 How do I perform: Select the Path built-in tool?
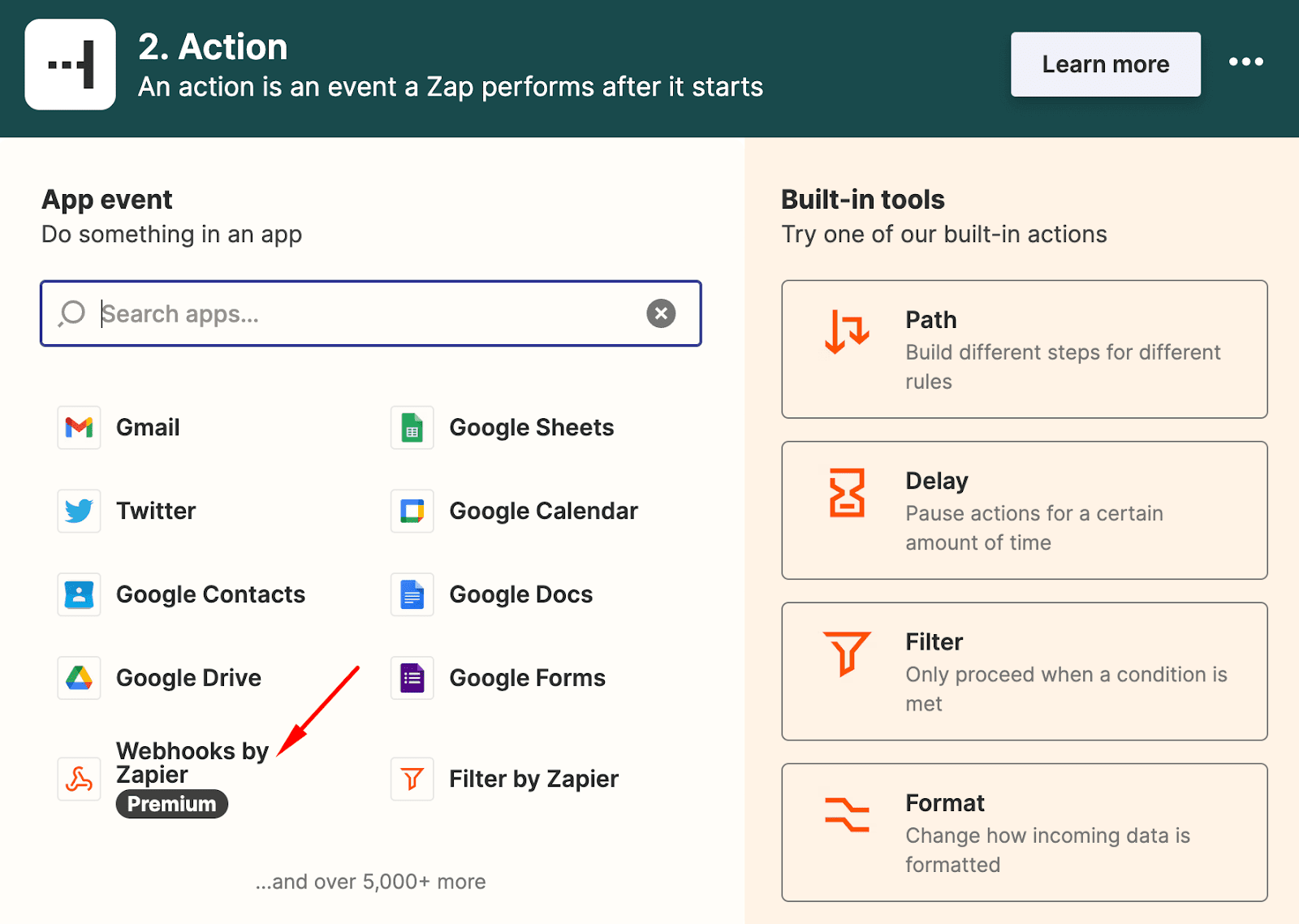coord(1024,349)
